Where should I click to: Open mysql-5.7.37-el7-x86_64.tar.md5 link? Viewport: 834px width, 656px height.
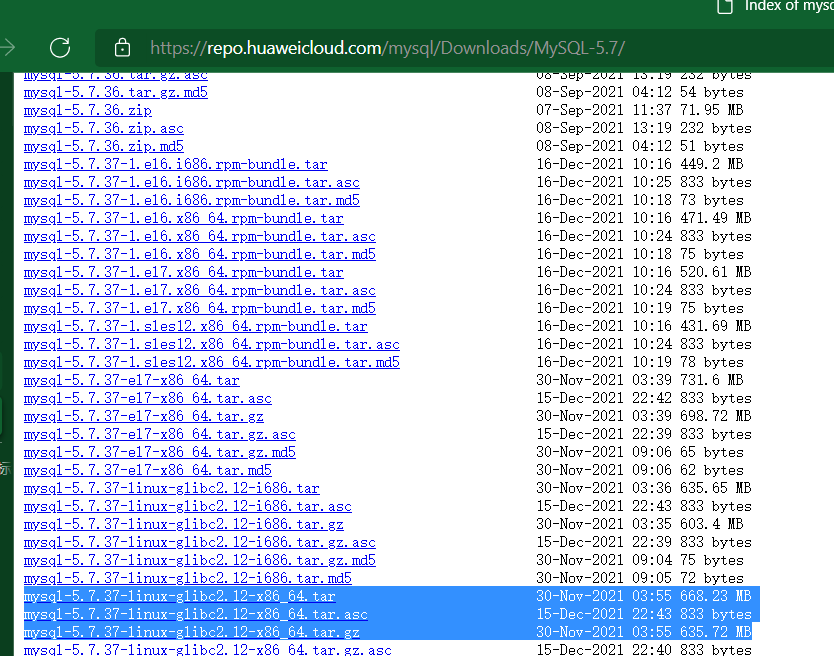tap(147, 470)
